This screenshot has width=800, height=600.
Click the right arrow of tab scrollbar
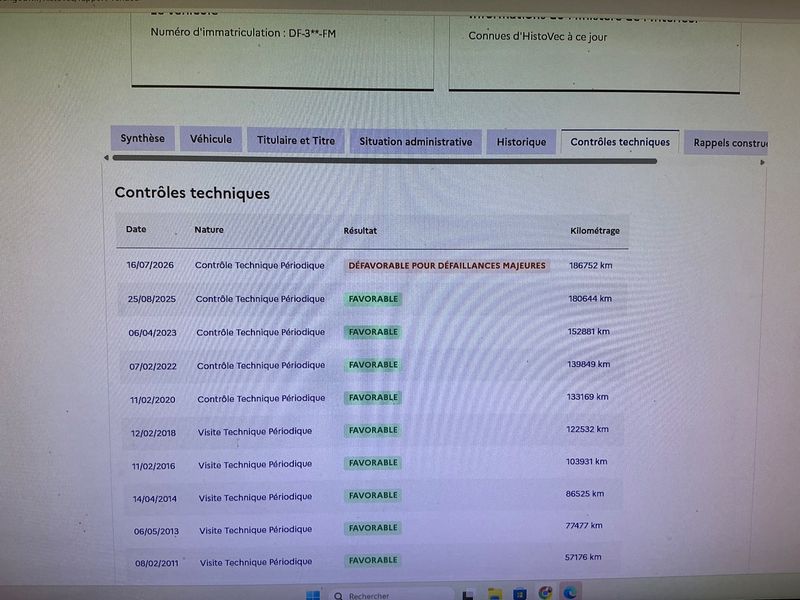[x=762, y=163]
